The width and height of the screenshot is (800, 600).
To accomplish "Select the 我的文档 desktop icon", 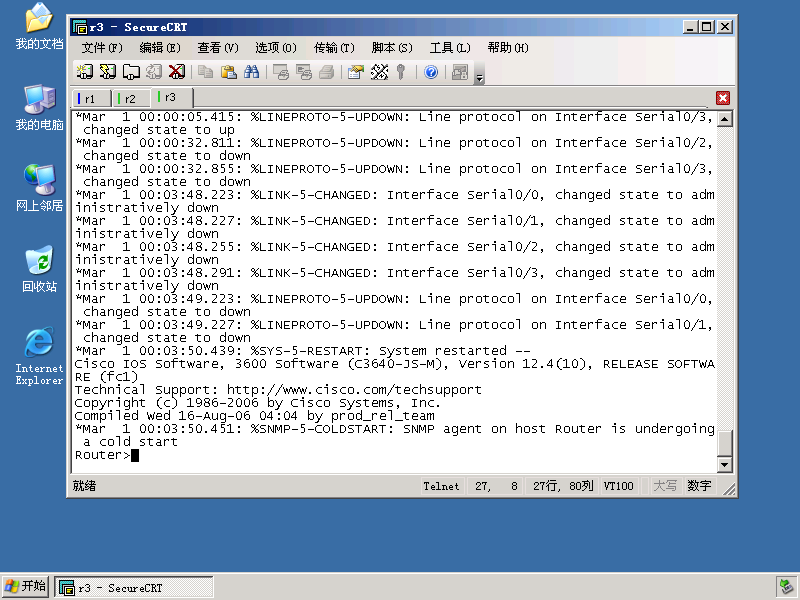I will [x=39, y=27].
